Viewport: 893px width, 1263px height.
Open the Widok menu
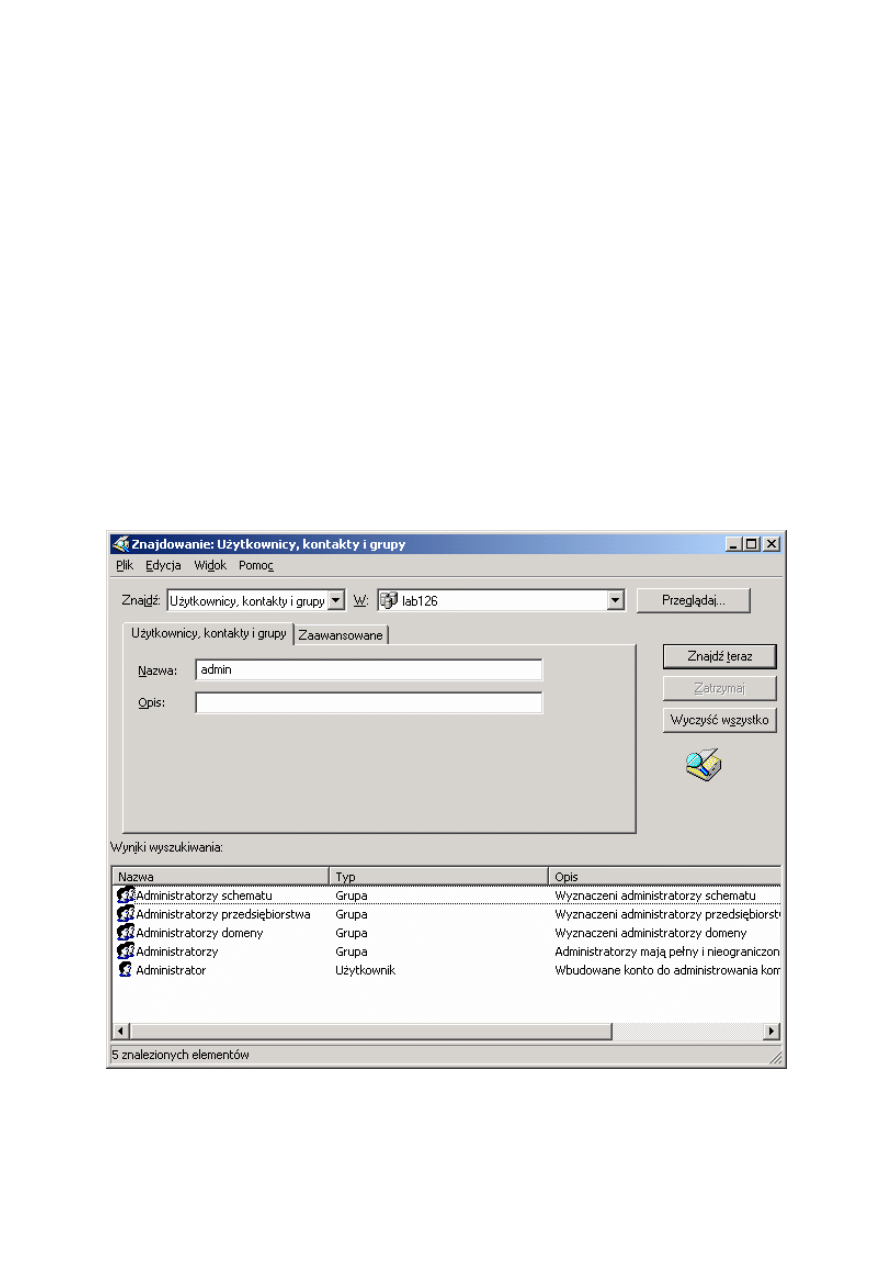pyautogui.click(x=210, y=566)
